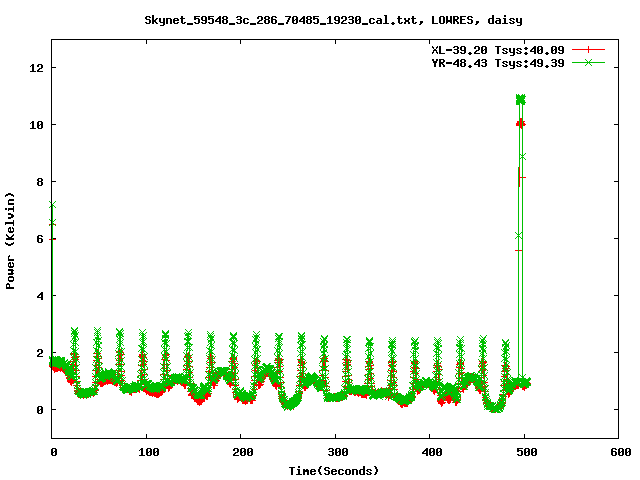Image resolution: width=640 pixels, height=480 pixels.
Task: Click y-axis tick label 10
Action: [37, 125]
